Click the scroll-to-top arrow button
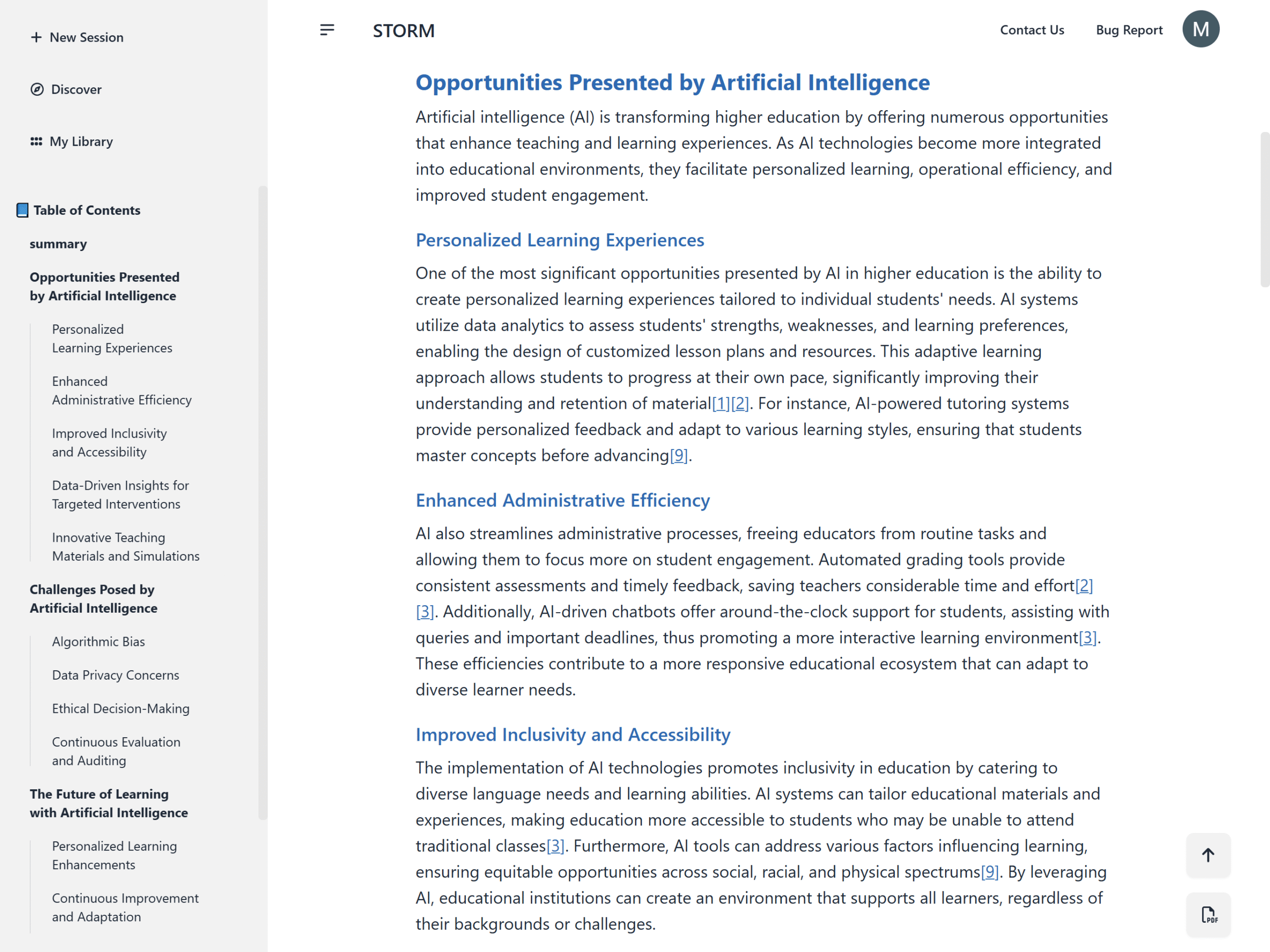The width and height of the screenshot is (1270, 952). (x=1208, y=854)
